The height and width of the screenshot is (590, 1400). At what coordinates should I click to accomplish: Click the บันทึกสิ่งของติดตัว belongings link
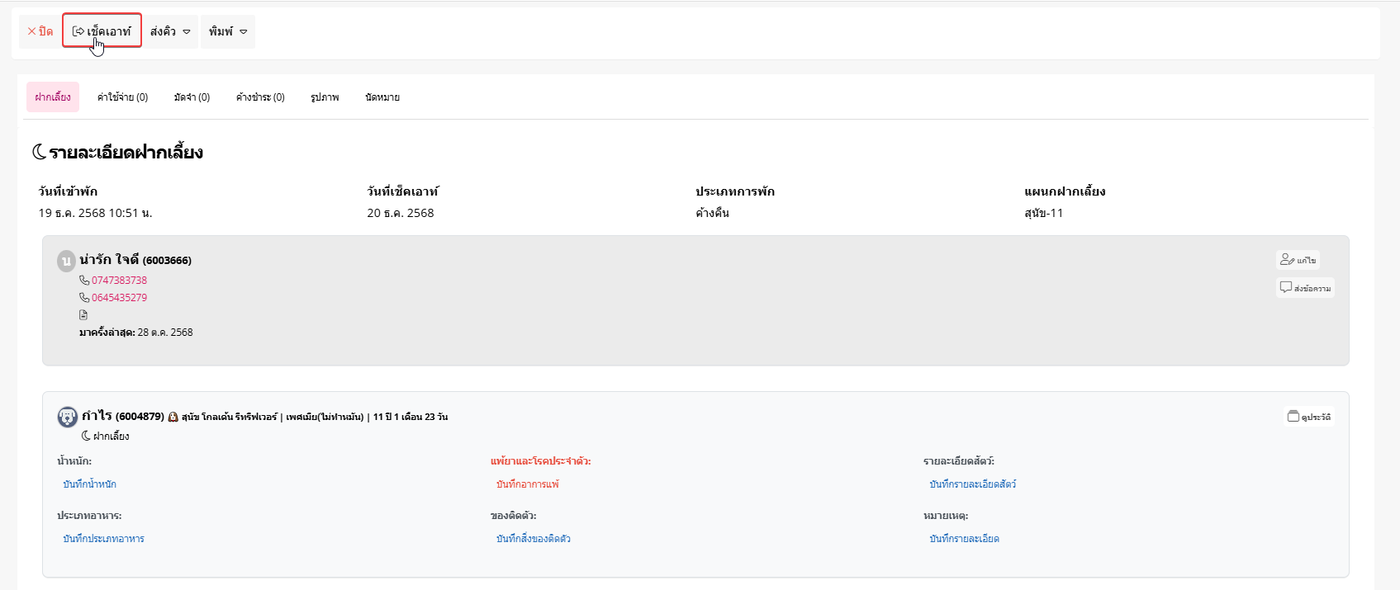tap(533, 538)
